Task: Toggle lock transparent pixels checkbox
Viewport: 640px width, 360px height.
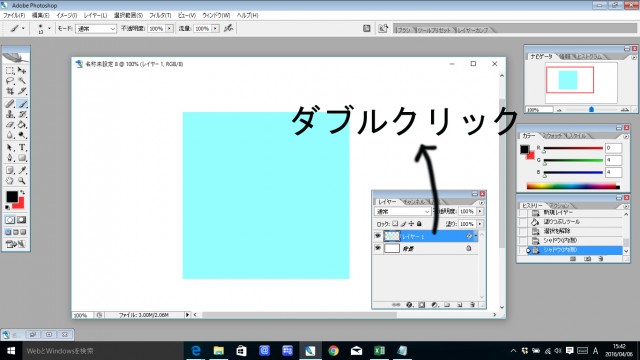Action: point(395,224)
